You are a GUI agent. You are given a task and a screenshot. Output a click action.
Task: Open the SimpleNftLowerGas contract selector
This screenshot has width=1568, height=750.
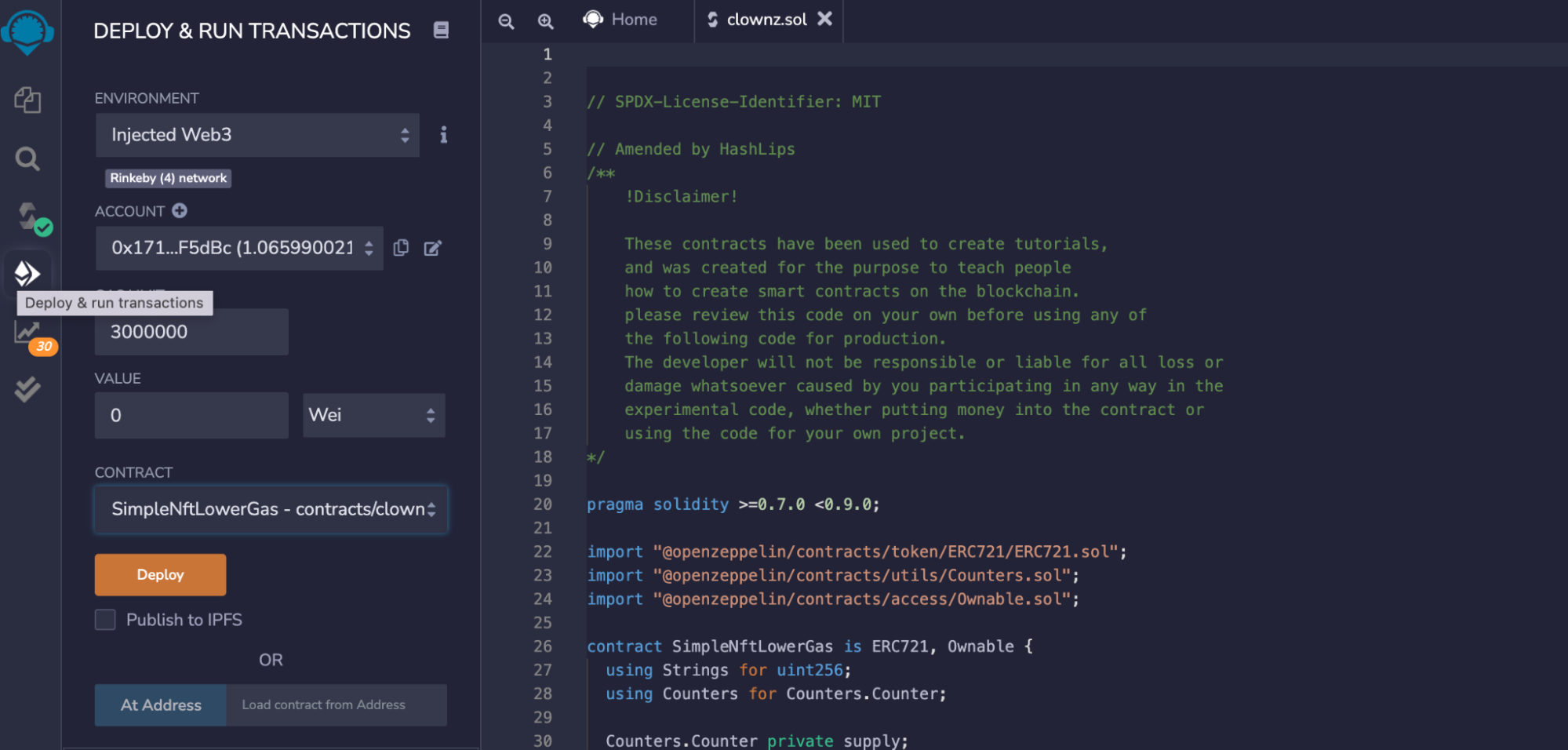tap(271, 509)
